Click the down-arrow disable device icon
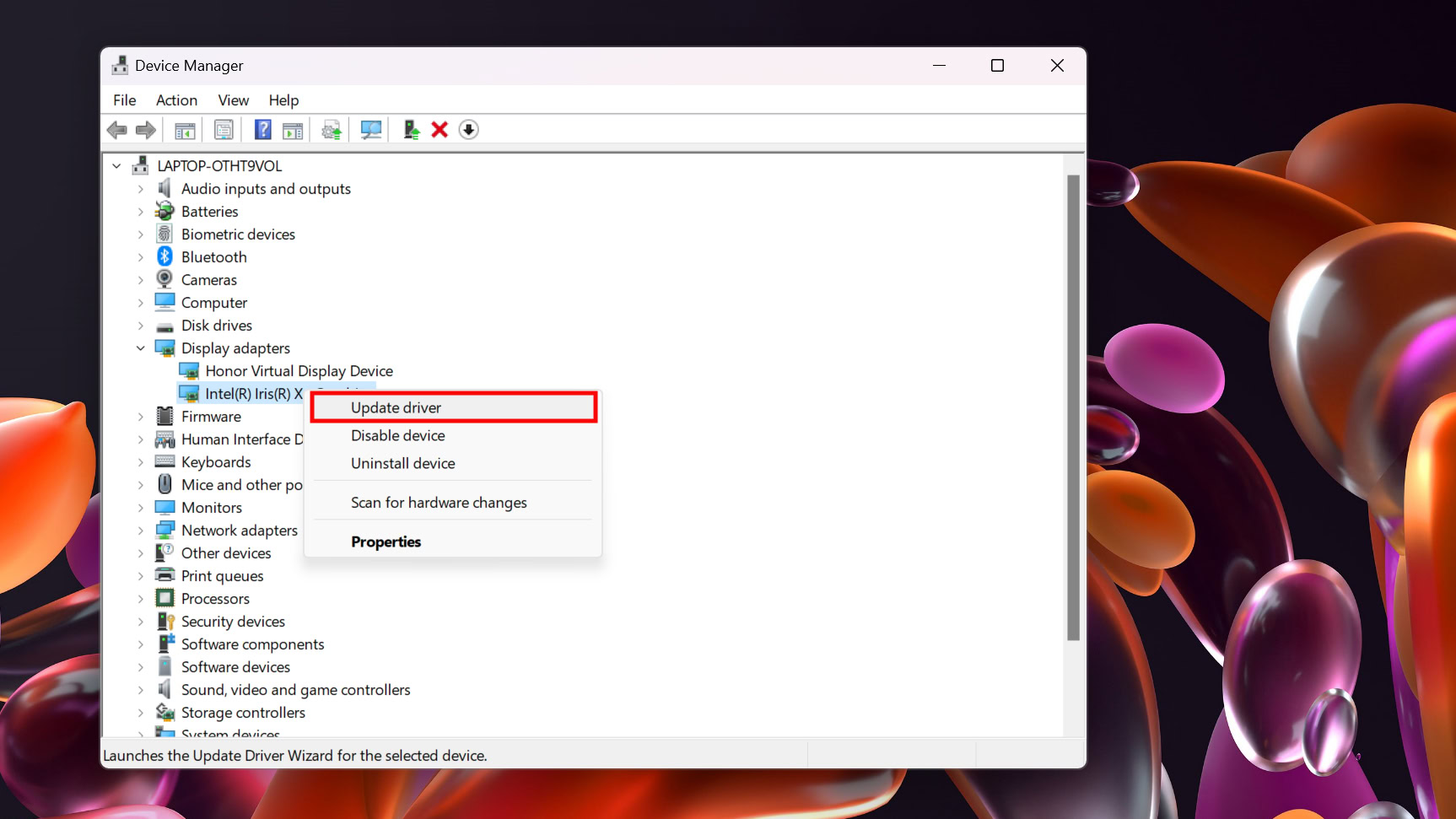Viewport: 1456px width, 819px height. [x=469, y=130]
